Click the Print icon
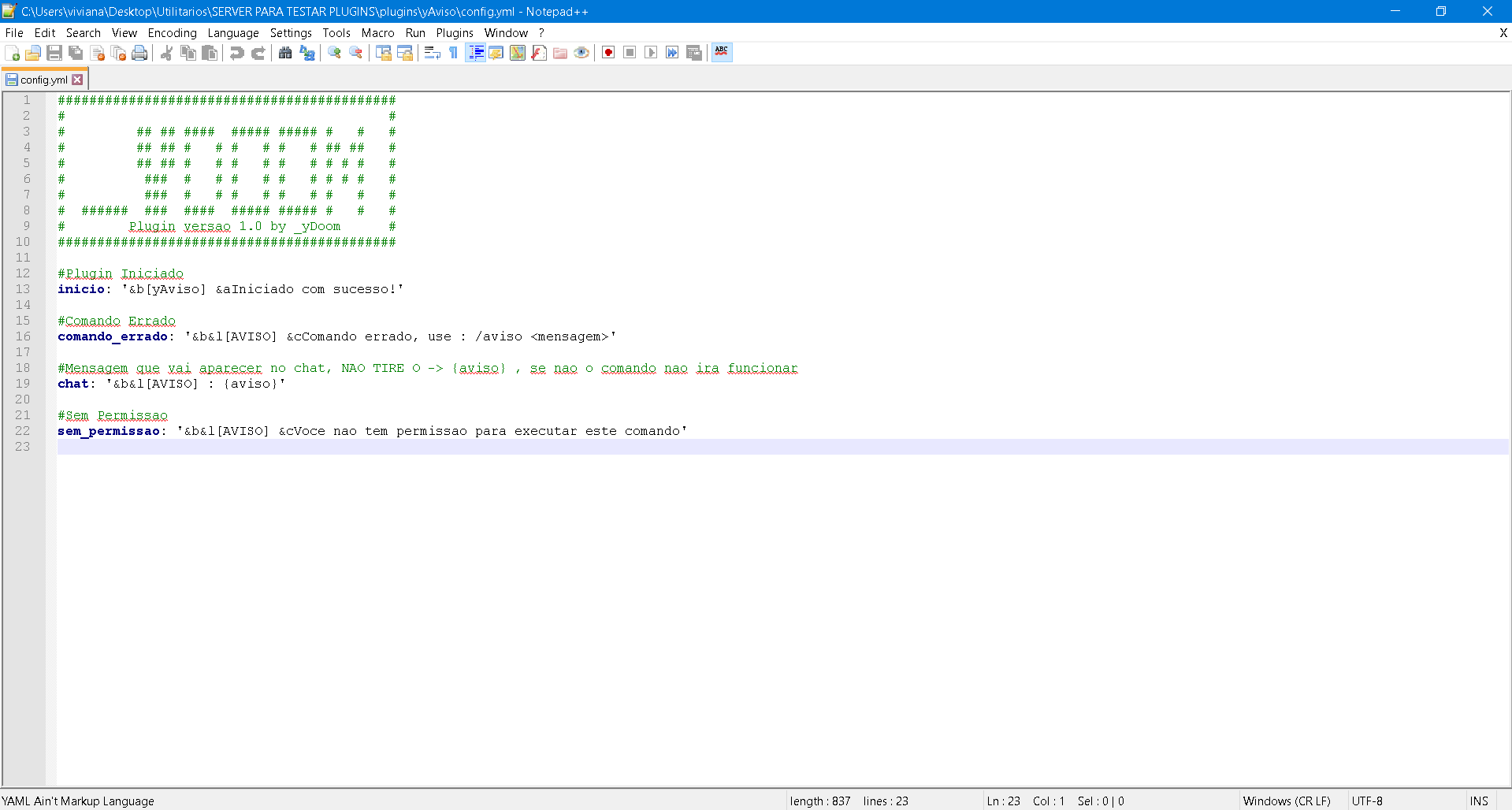 point(140,53)
